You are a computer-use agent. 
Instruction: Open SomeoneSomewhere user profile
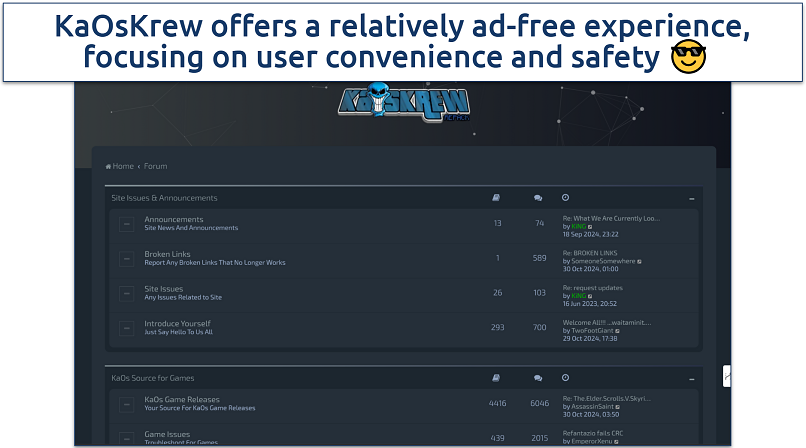(x=603, y=261)
